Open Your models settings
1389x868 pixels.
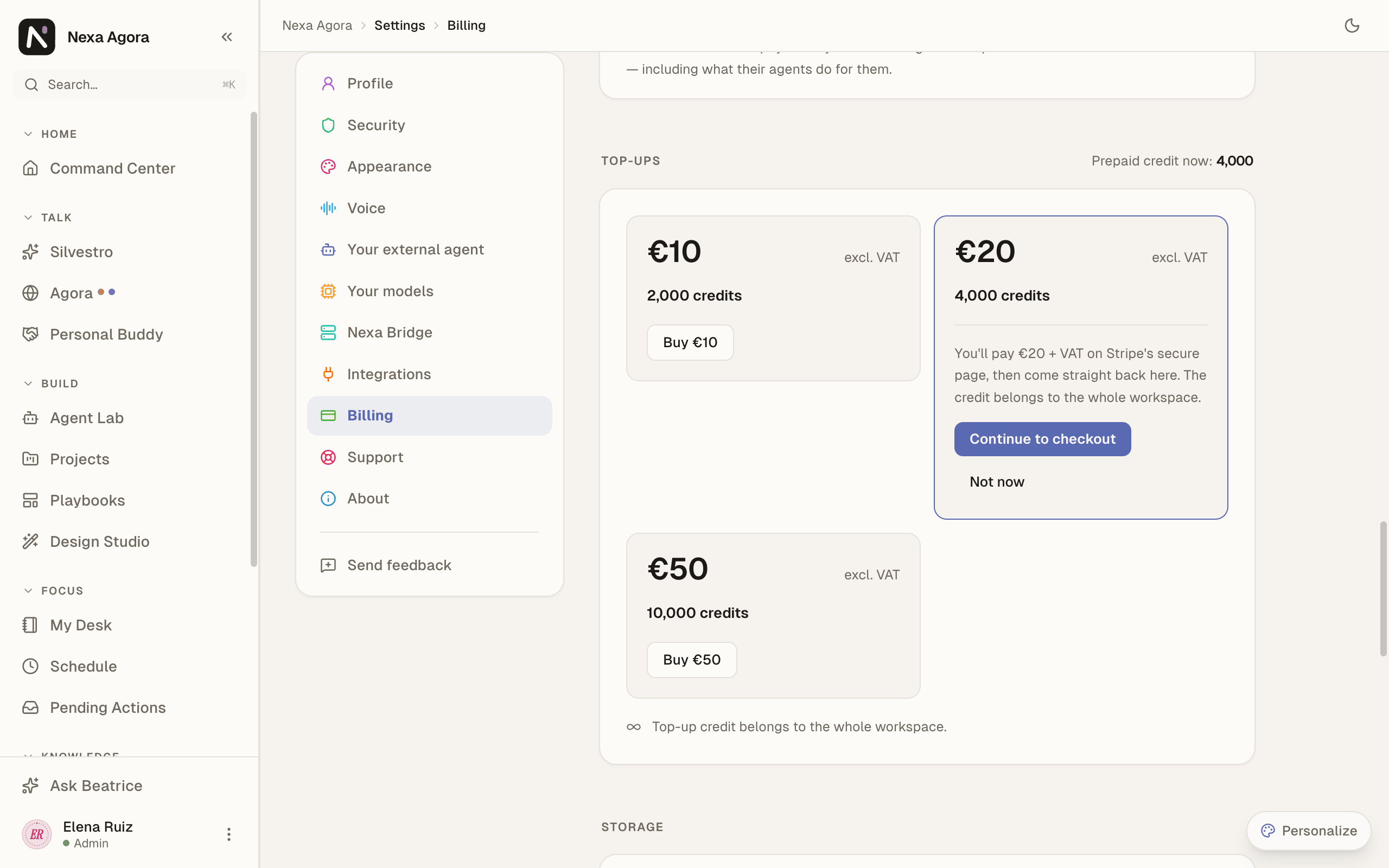pyautogui.click(x=429, y=291)
